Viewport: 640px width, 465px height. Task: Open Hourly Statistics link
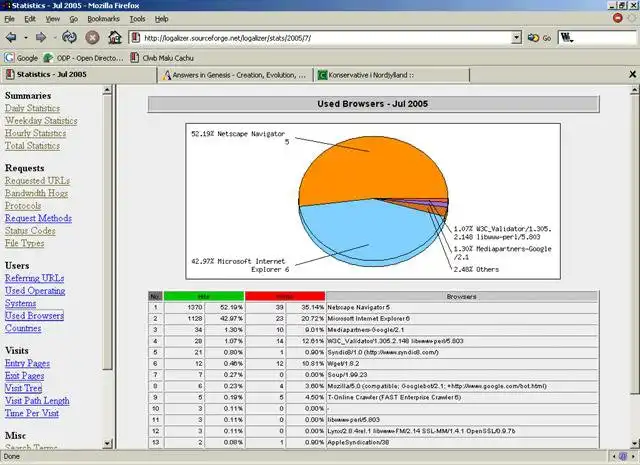click(x=35, y=133)
